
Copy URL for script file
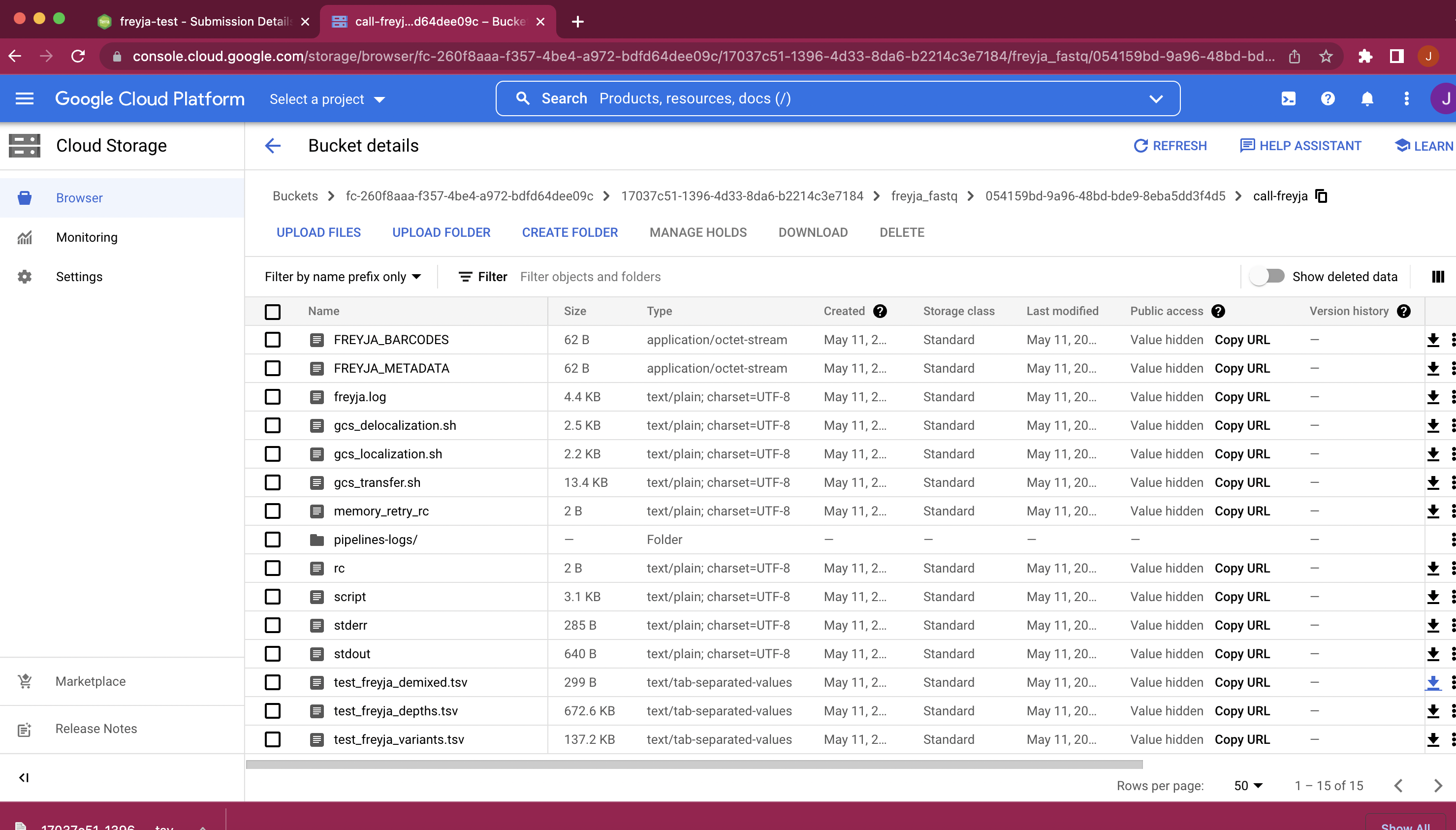point(1242,597)
